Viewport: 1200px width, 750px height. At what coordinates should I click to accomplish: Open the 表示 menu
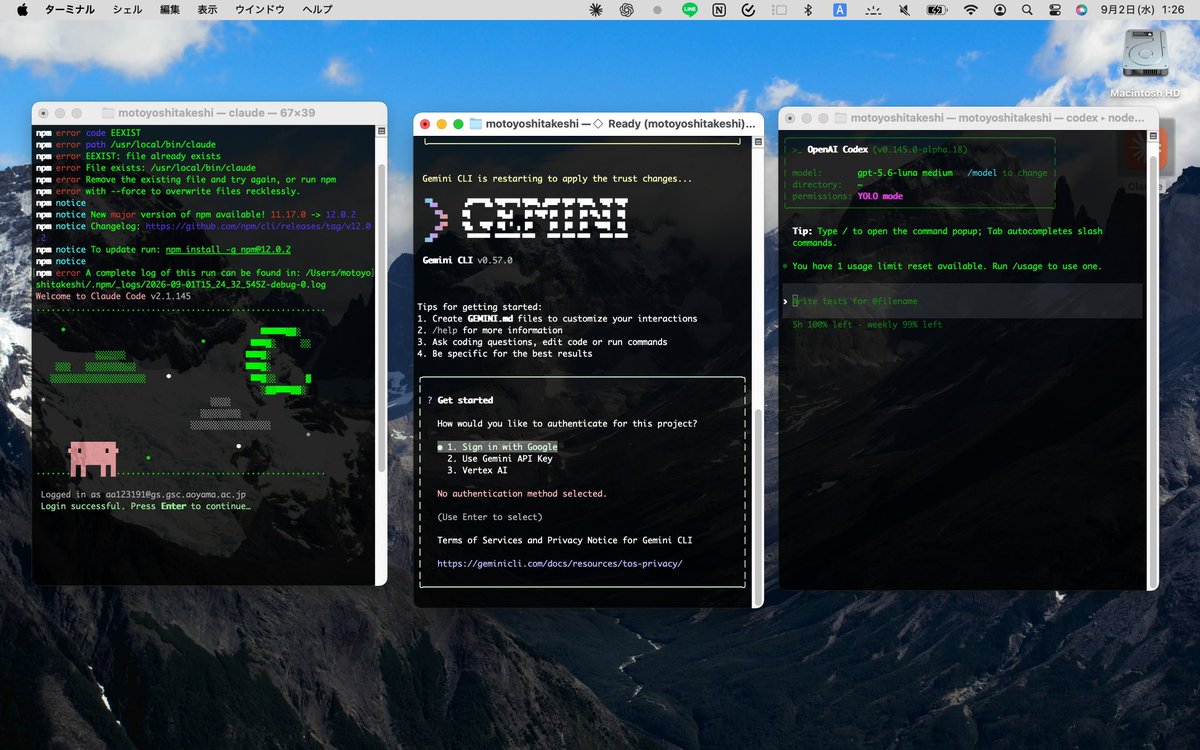(x=207, y=9)
